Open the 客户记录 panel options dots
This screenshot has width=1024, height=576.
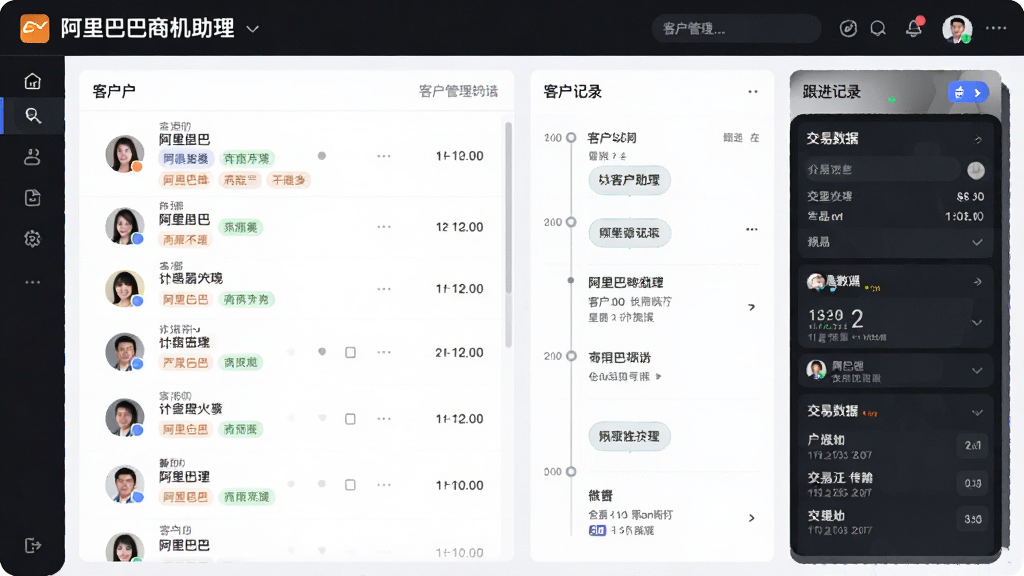[x=753, y=91]
